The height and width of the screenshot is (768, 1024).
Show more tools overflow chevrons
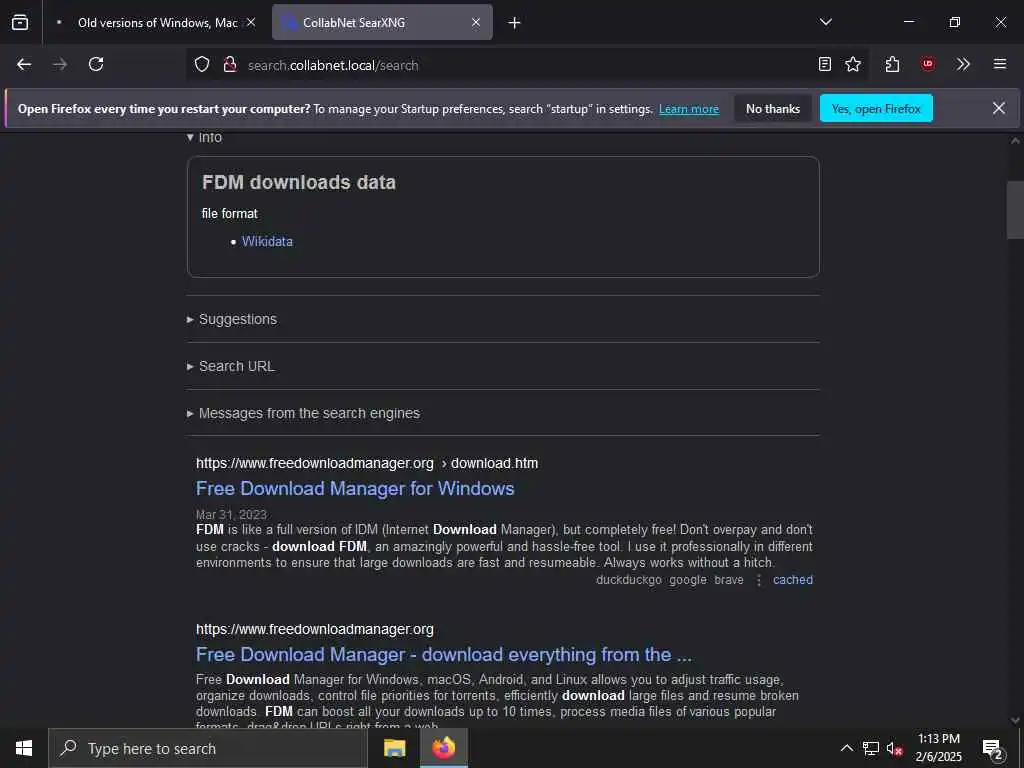[x=963, y=64]
